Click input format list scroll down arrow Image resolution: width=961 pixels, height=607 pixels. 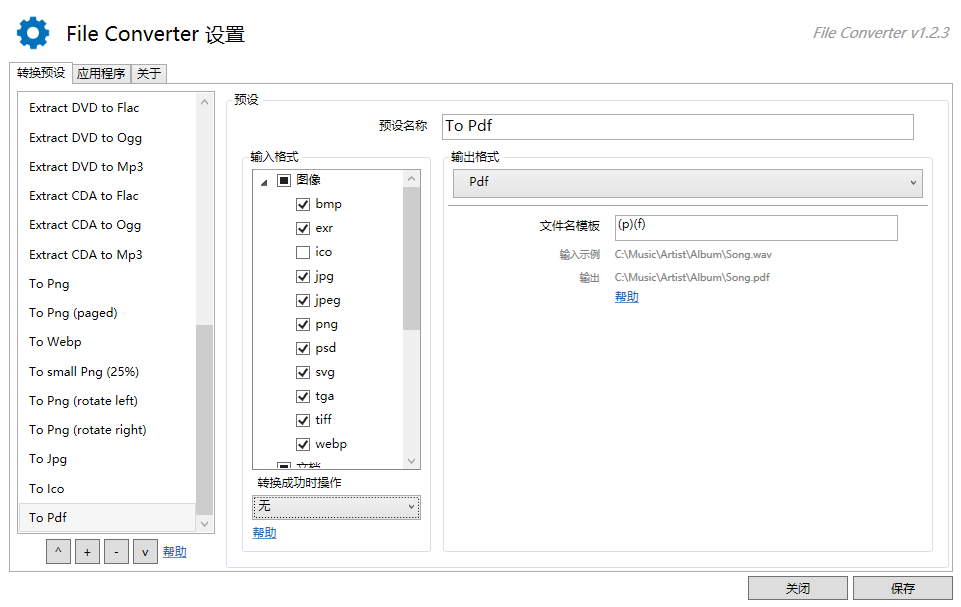(412, 461)
